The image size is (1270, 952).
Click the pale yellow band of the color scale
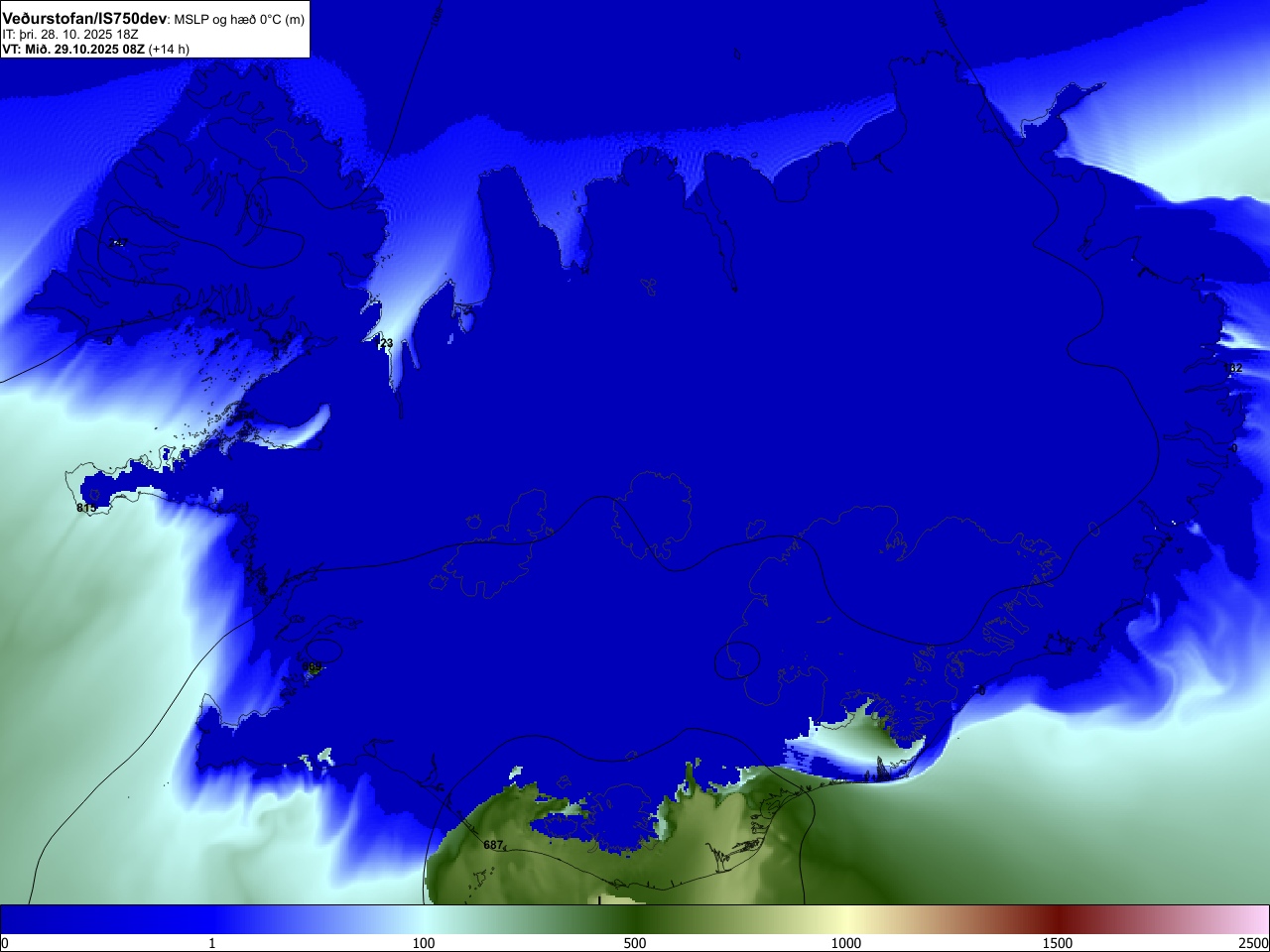[846, 919]
